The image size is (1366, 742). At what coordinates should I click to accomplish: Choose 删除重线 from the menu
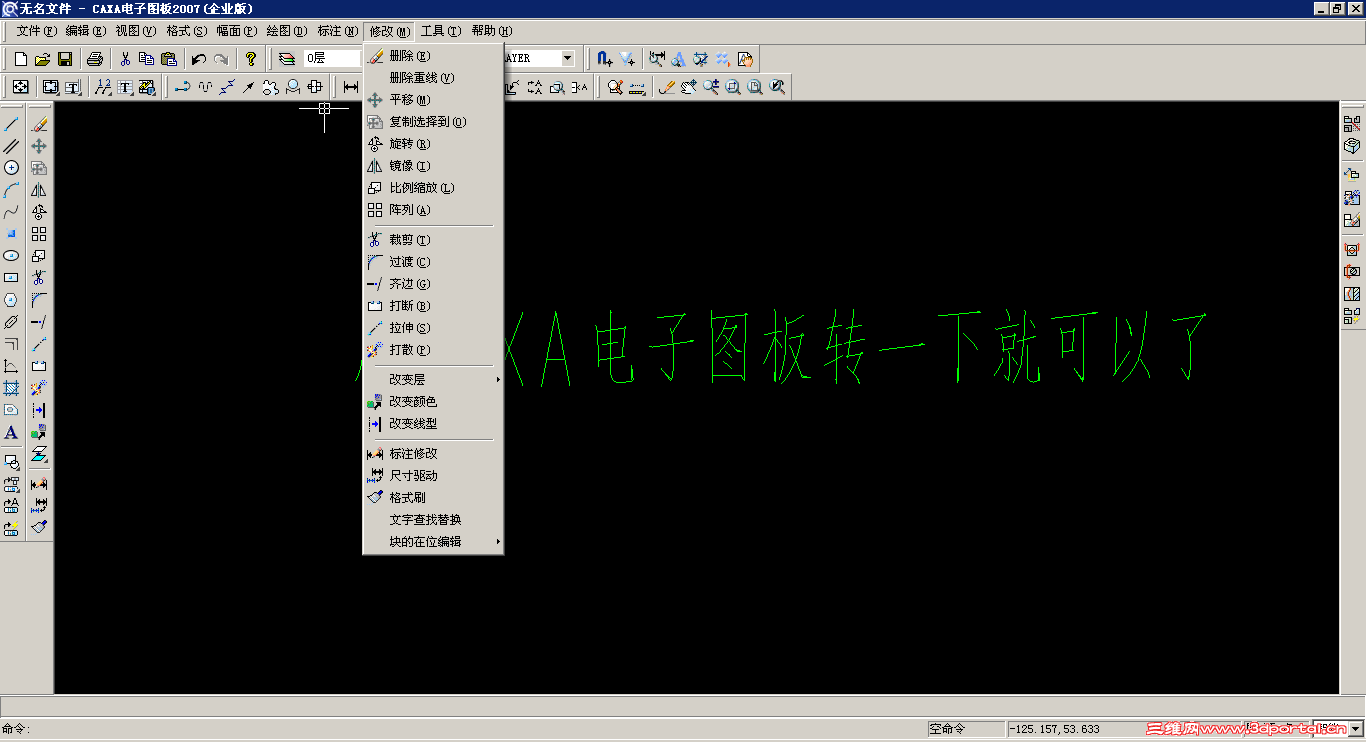coord(433,78)
